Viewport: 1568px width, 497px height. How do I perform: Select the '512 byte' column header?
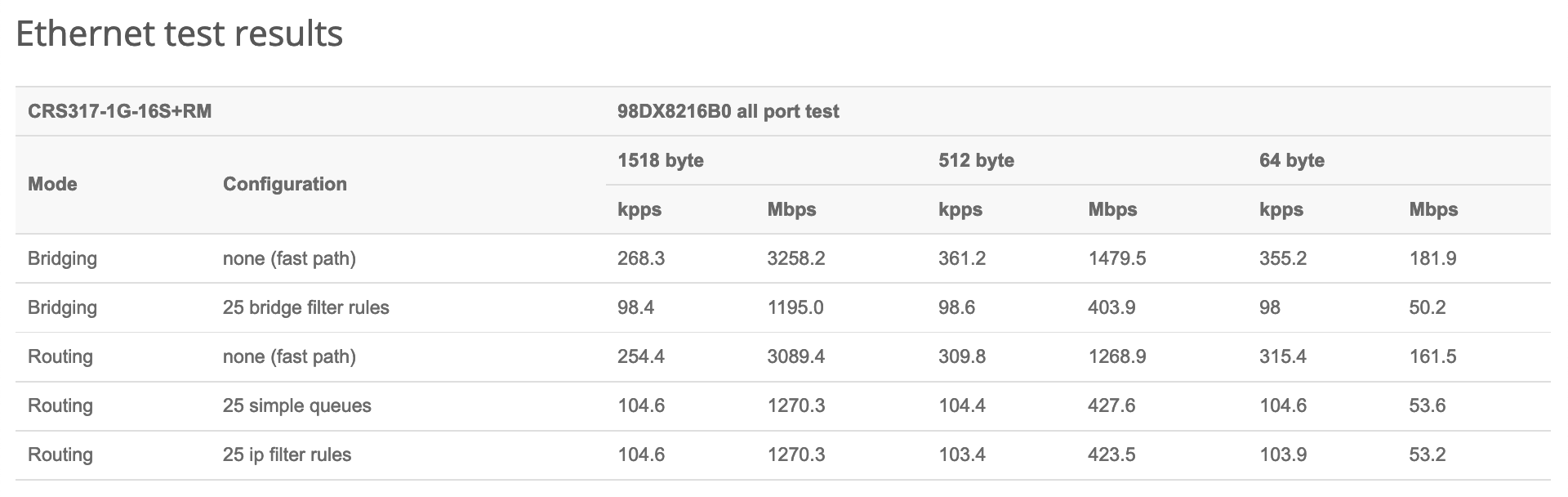tap(976, 160)
